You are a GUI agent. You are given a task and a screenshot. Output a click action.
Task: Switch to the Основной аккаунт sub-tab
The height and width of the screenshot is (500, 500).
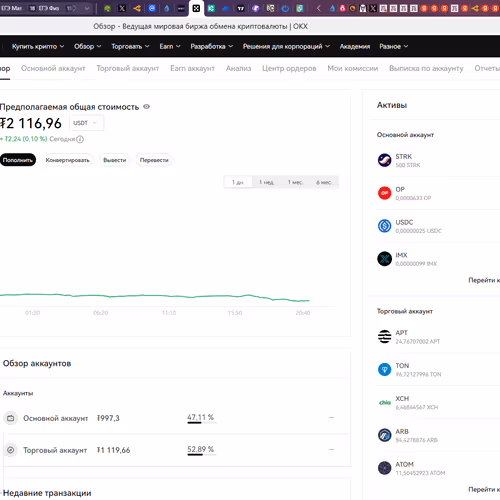[53, 68]
